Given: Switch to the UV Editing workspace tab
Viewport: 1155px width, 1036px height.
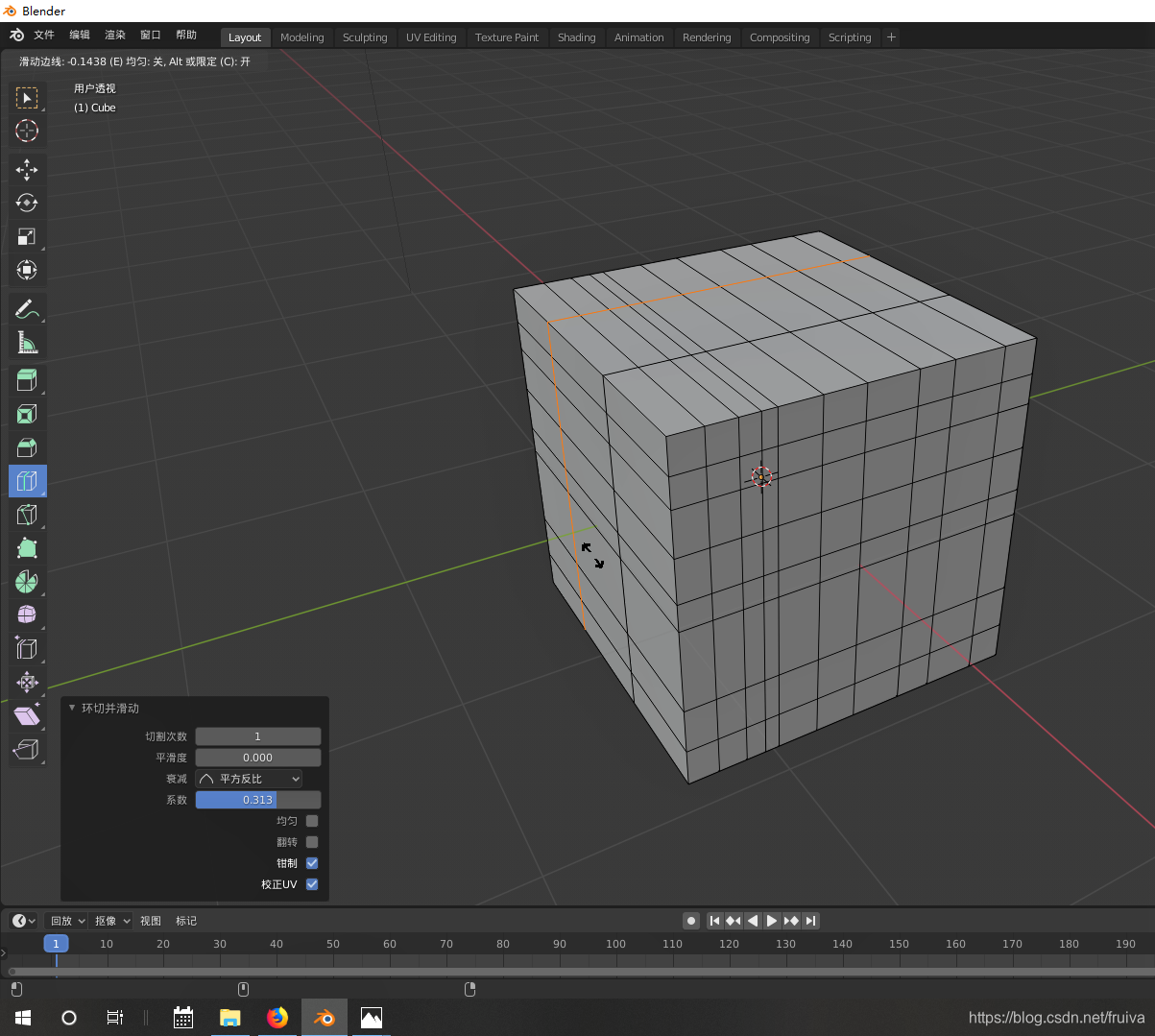Looking at the screenshot, I should point(431,37).
